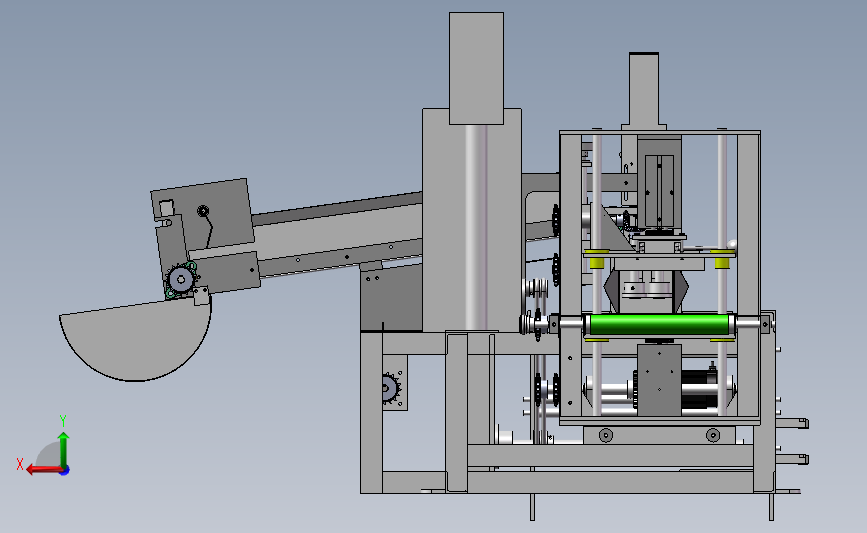This screenshot has width=867, height=533.
Task: Select the white ball knob handle
Action: pyautogui.click(x=732, y=244)
